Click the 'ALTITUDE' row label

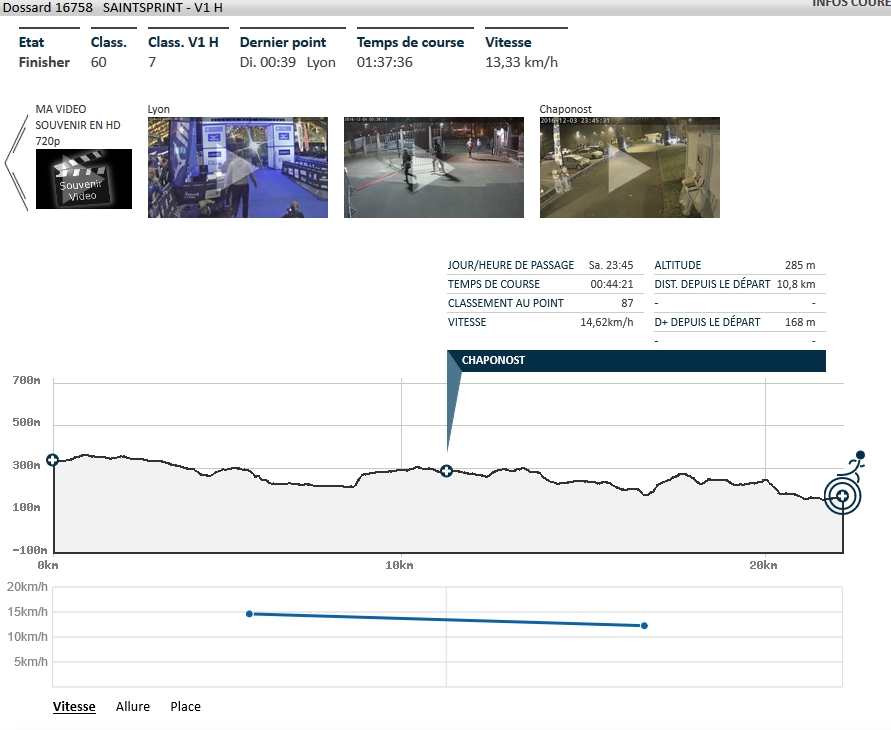point(678,265)
